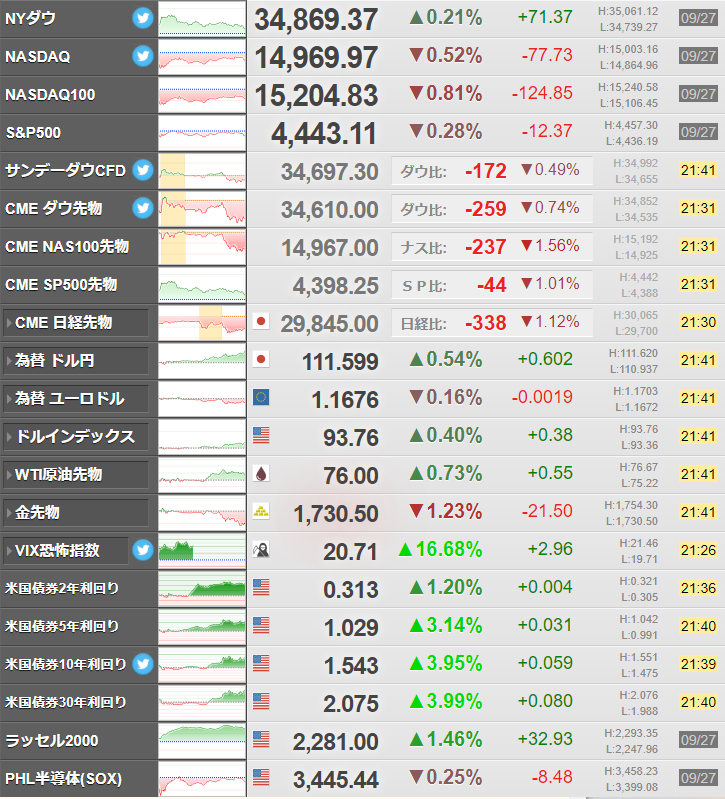Click the VIX change value ▲16.68%

coord(440,549)
